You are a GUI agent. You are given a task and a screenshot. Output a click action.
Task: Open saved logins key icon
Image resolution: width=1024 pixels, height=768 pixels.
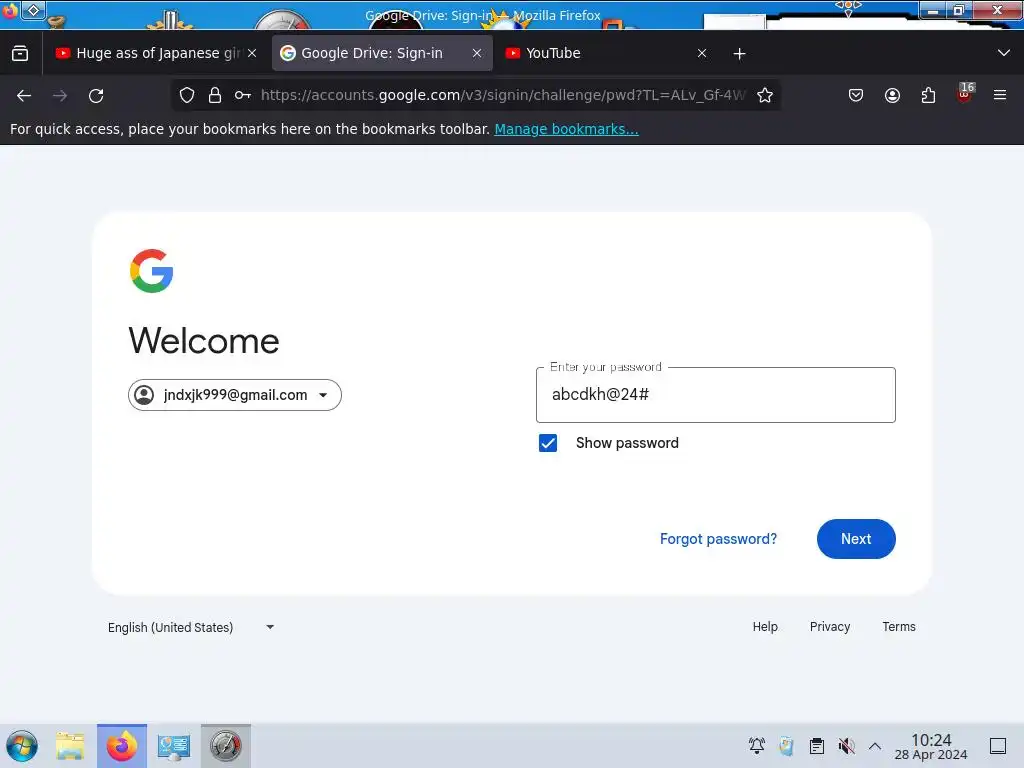242,95
